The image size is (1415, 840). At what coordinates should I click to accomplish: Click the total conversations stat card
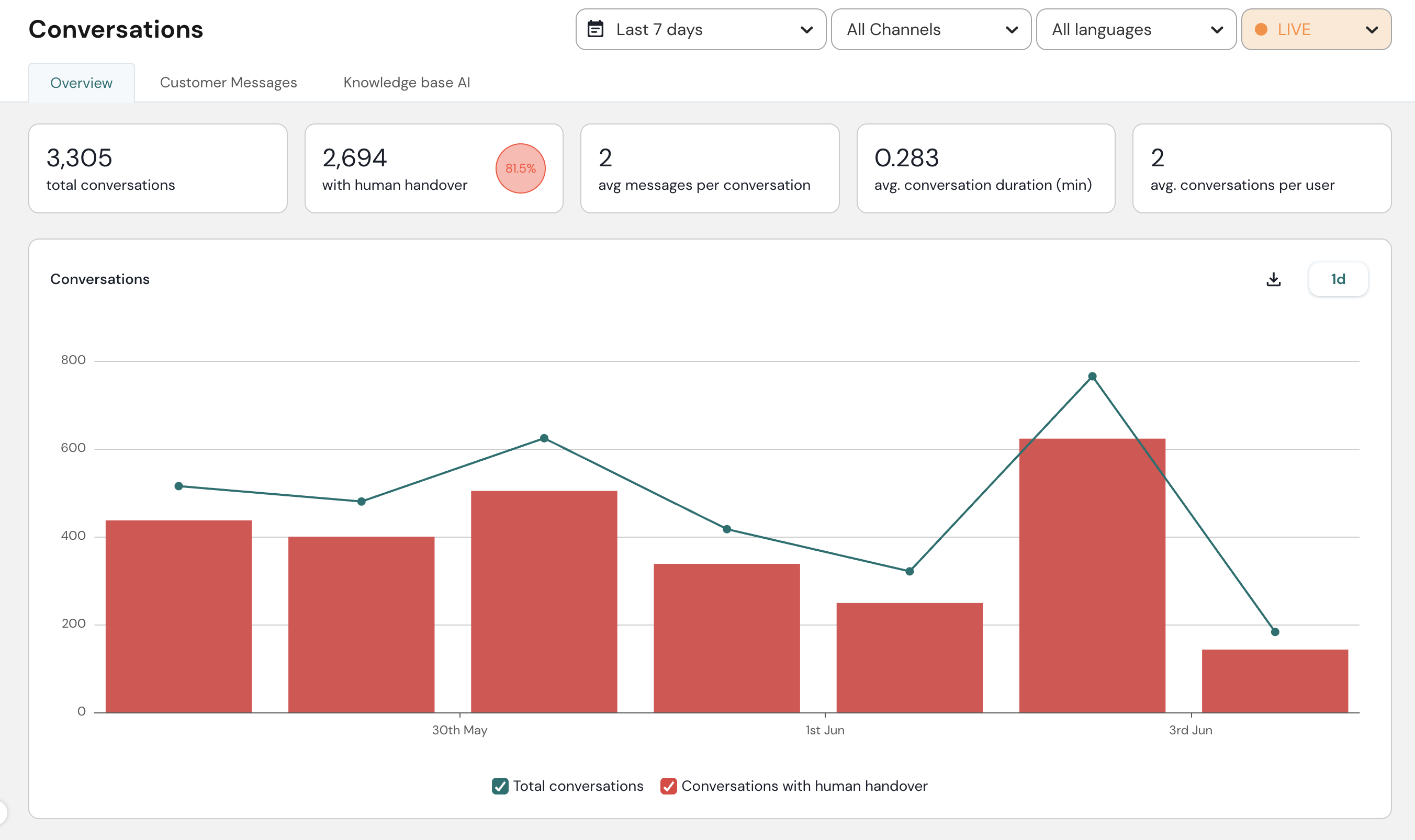tap(158, 168)
